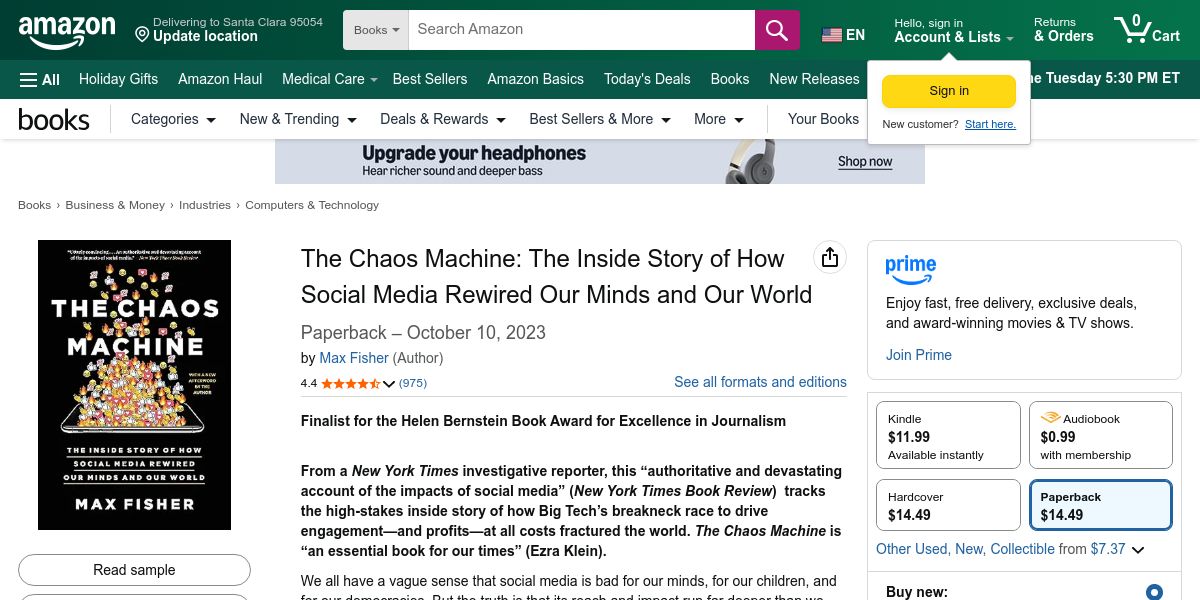Screen dimensions: 1200x600
Task: Click the star rating graphic
Action: tap(350, 383)
